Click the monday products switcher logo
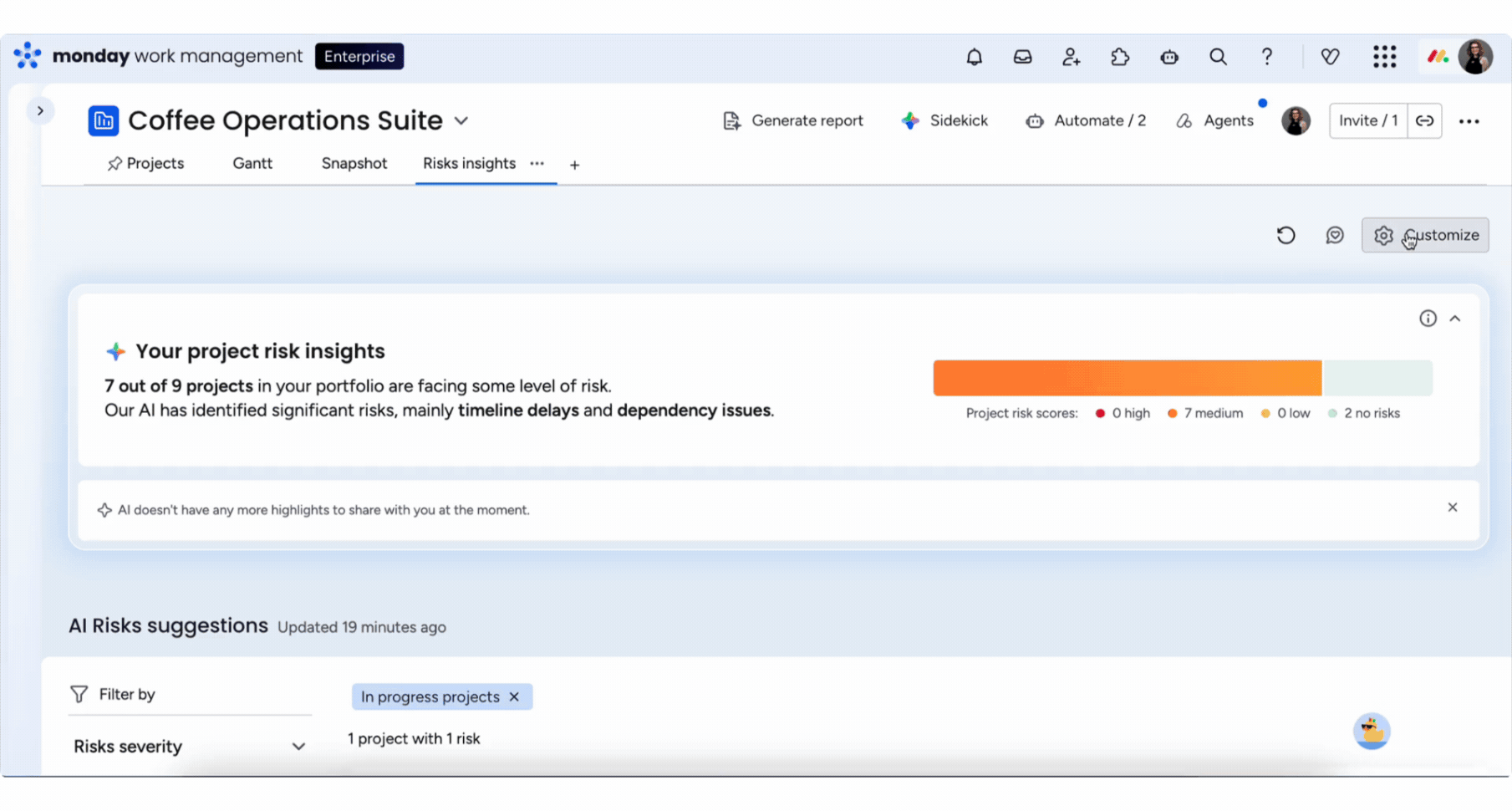 pos(1438,57)
